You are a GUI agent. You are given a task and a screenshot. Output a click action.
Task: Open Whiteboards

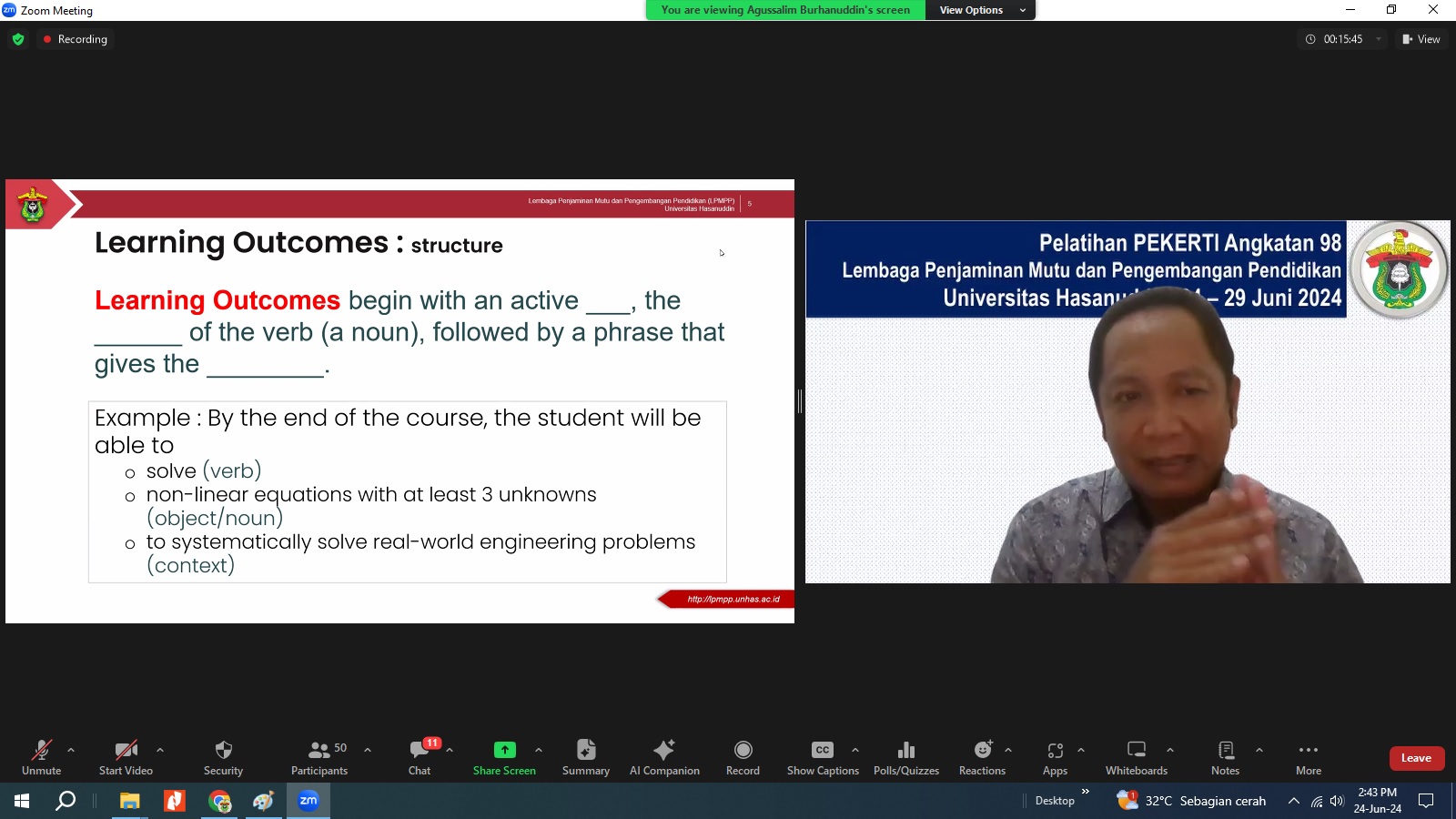click(1137, 757)
